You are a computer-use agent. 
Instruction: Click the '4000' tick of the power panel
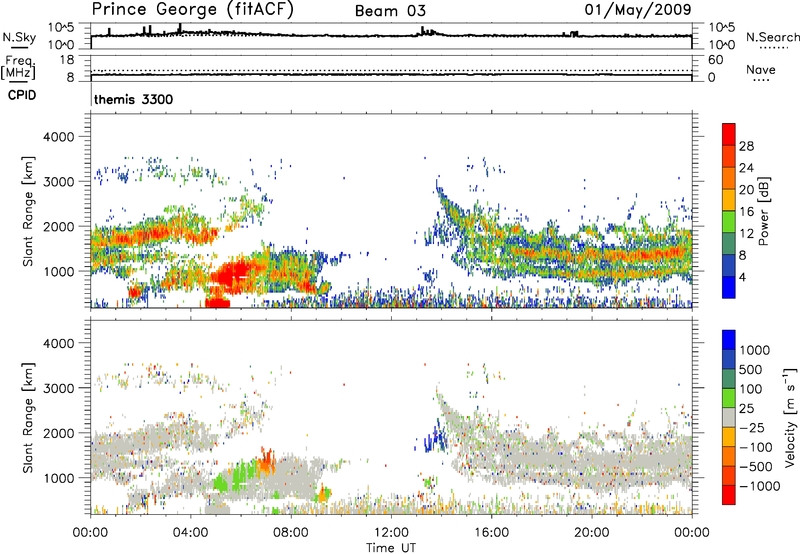click(x=59, y=137)
